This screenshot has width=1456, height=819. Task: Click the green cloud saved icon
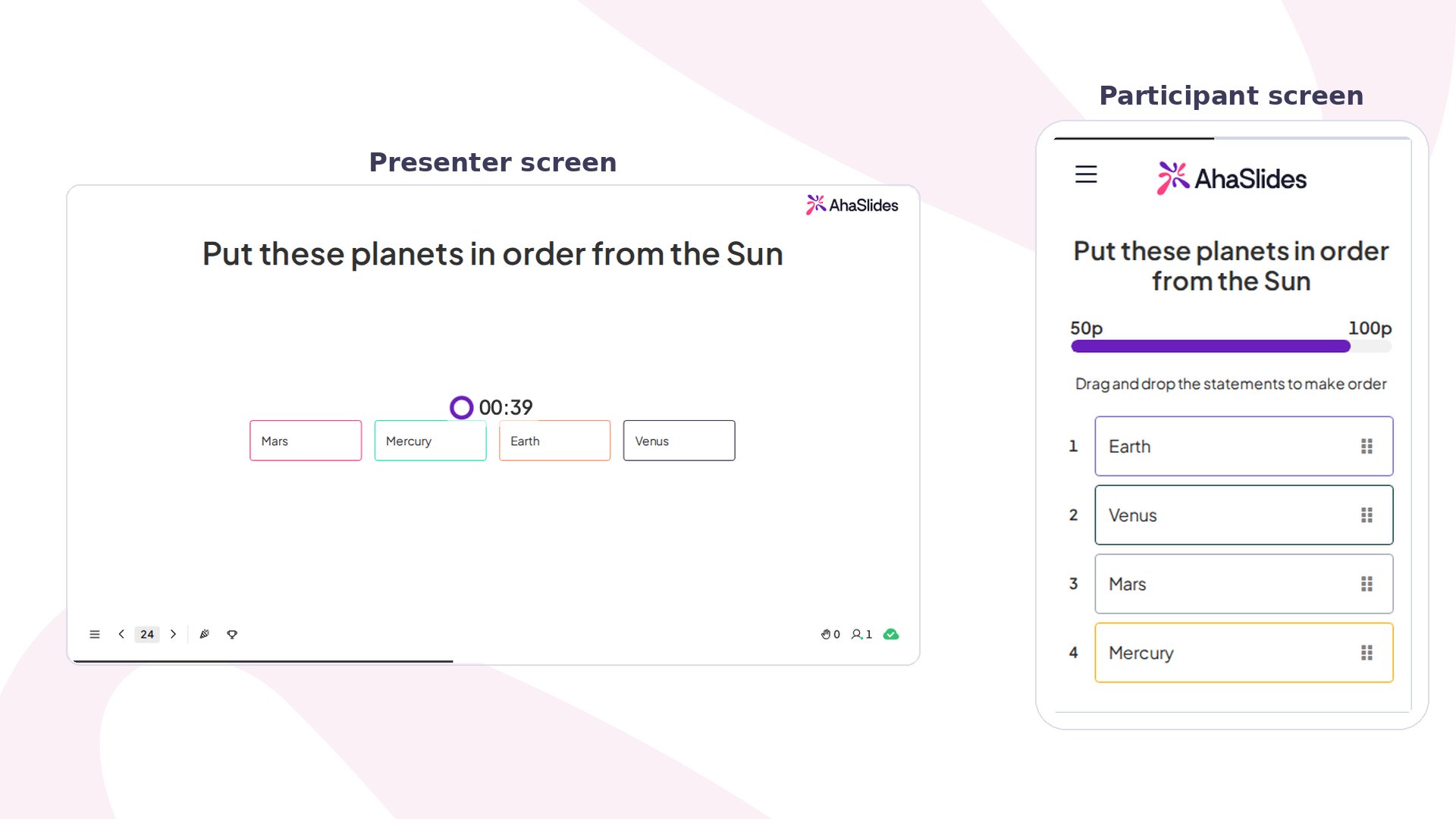(x=891, y=634)
